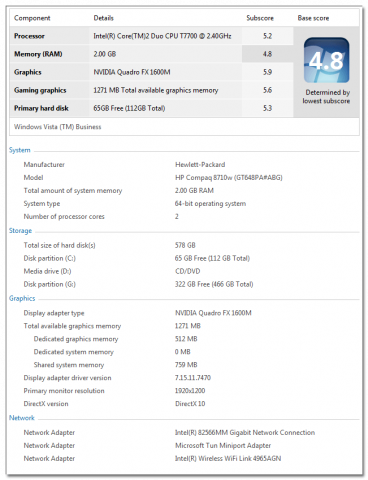
Task: Click the Memory (RAM) row label
Action: point(38,54)
